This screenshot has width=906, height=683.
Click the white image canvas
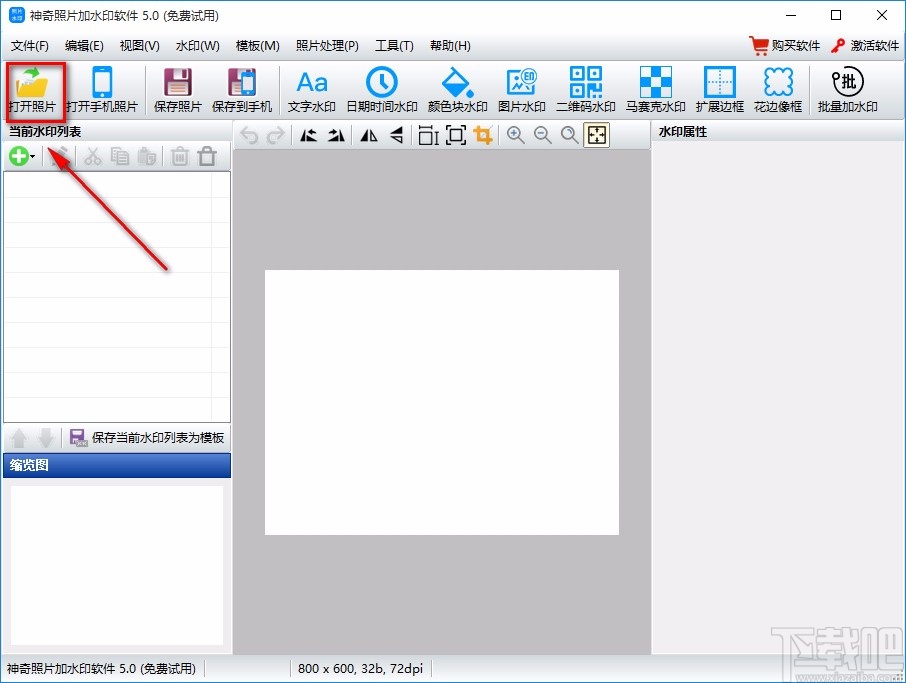tap(441, 402)
